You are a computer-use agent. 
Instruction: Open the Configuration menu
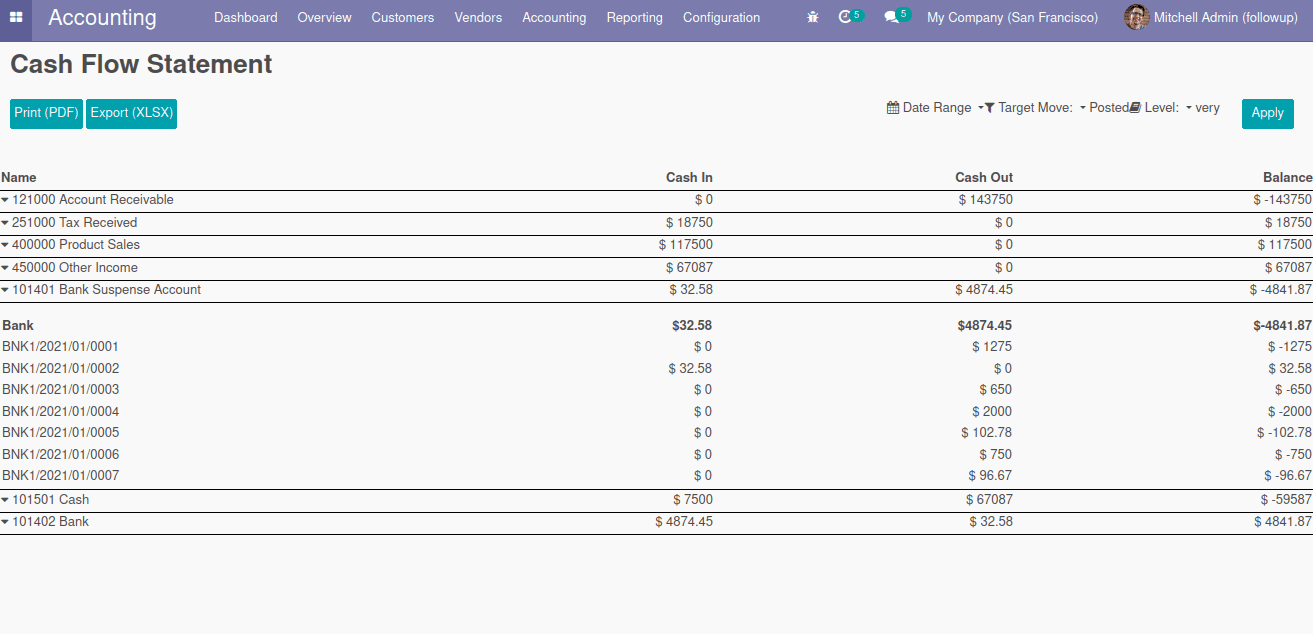(x=721, y=17)
